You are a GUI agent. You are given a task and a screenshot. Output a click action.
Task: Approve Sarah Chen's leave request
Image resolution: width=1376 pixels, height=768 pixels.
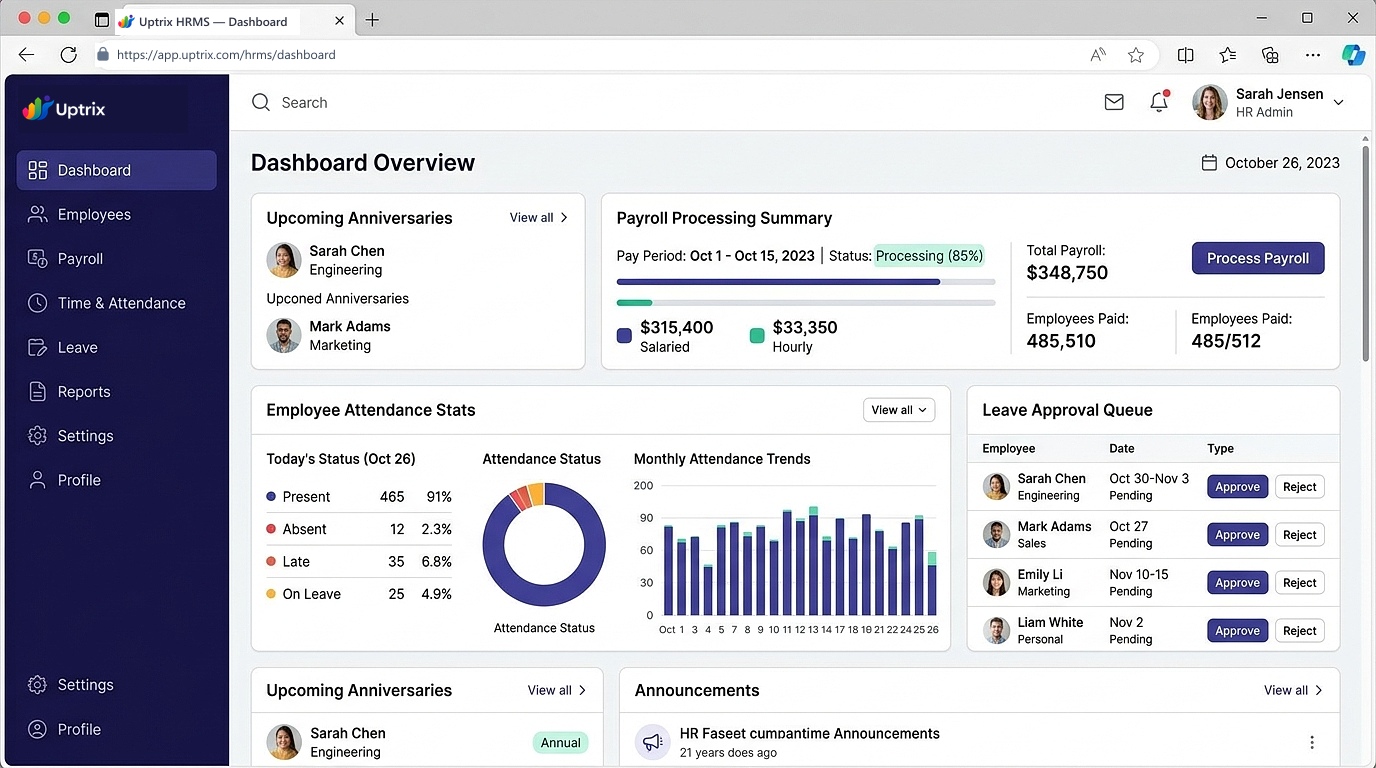[1238, 487]
